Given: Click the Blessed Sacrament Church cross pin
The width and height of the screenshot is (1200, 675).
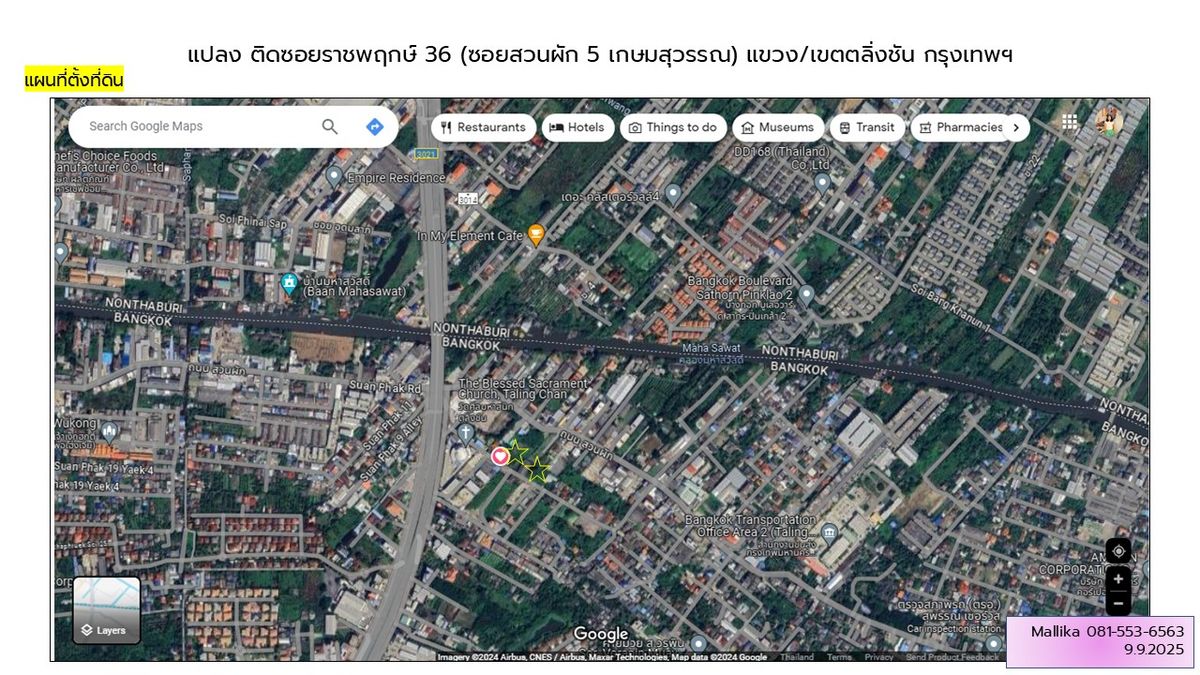Looking at the screenshot, I should 465,433.
